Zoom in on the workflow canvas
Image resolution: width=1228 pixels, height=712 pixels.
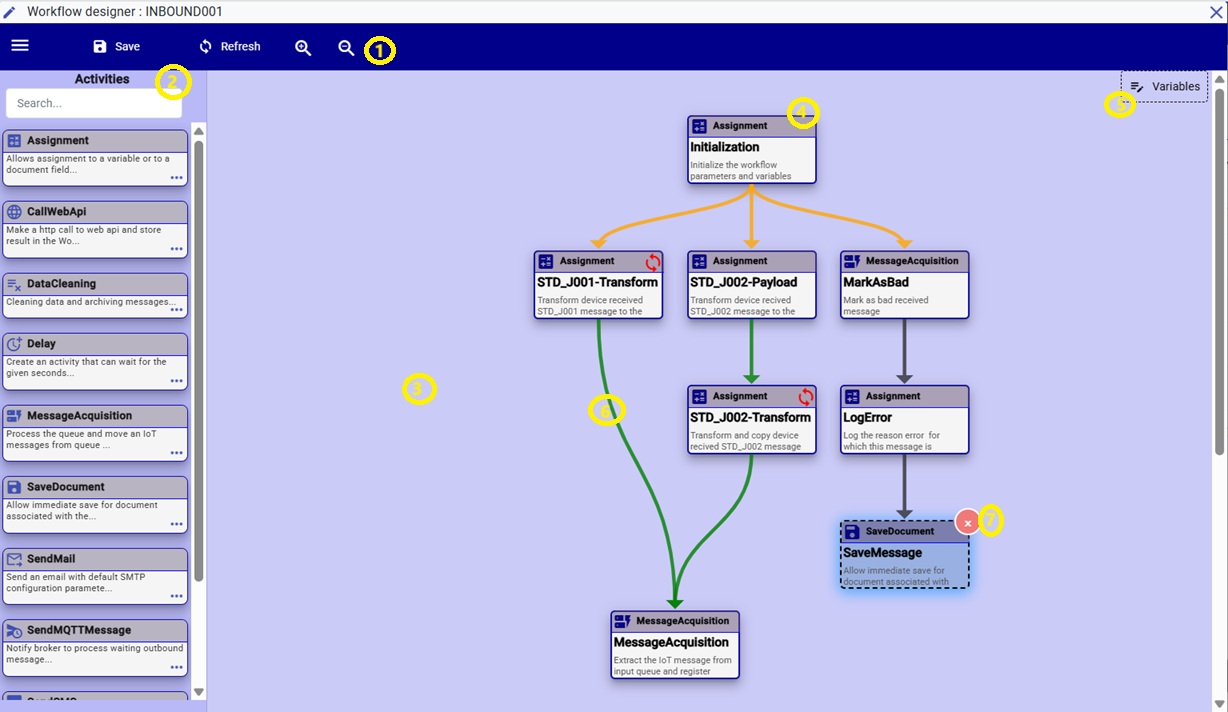coord(303,48)
